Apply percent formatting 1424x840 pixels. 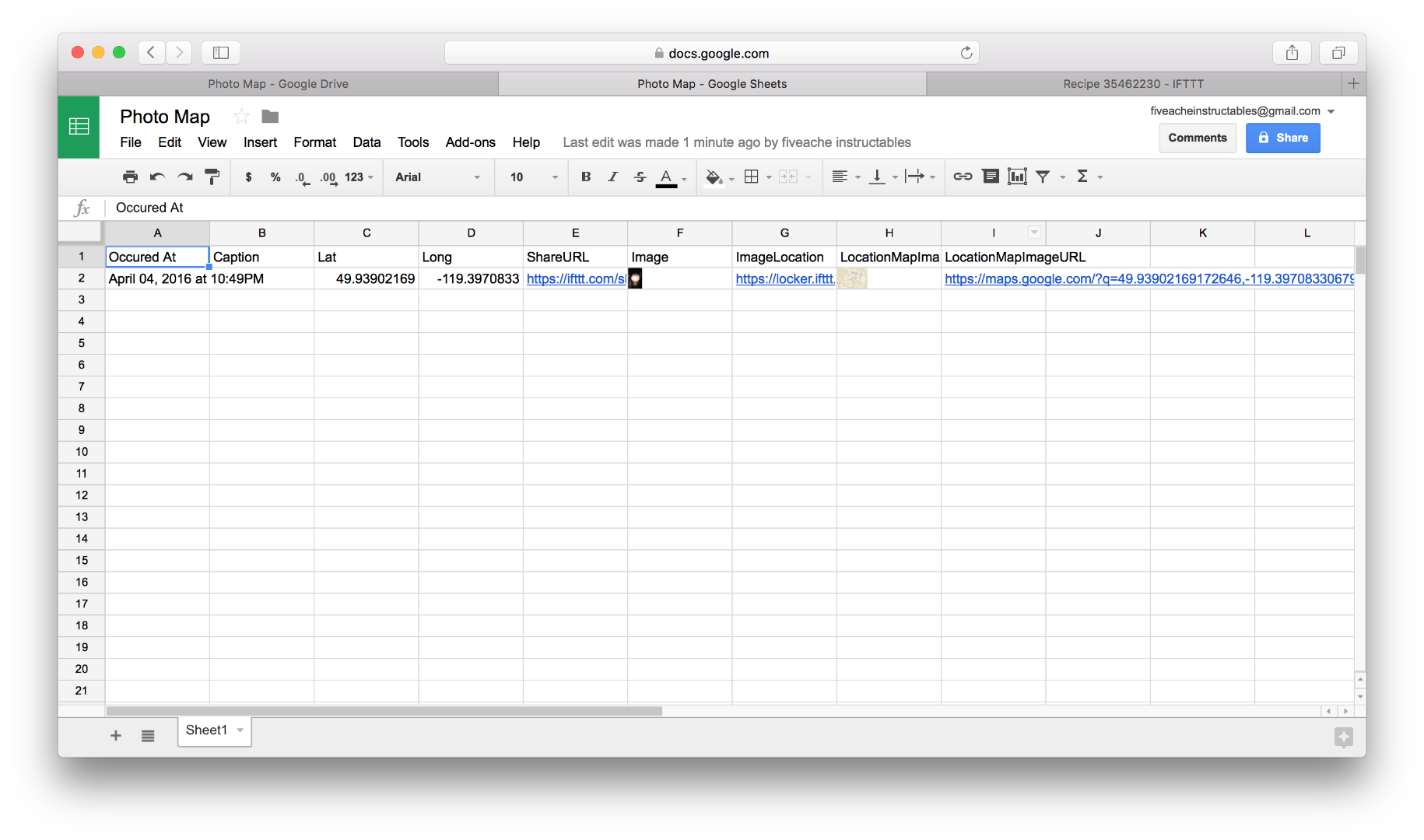(275, 177)
